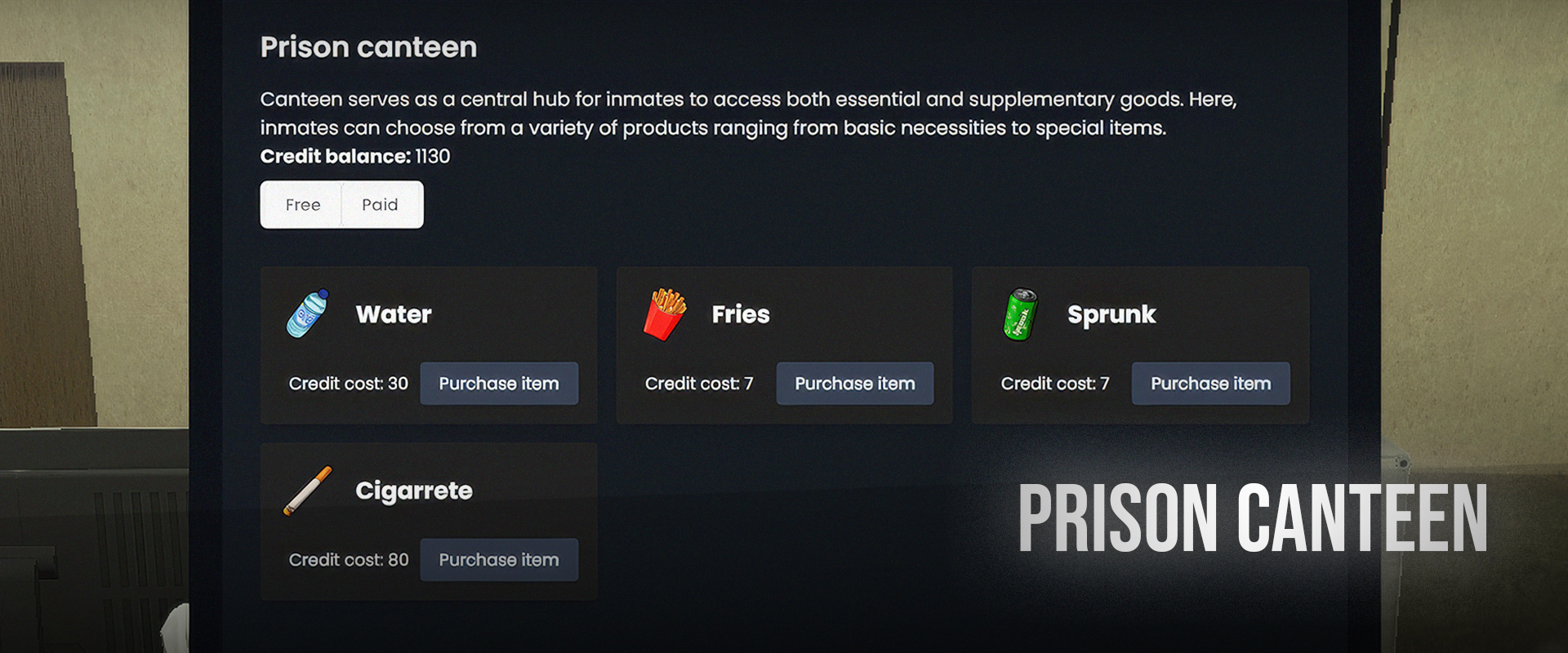
Task: Click the water bottle icon
Action: (308, 313)
